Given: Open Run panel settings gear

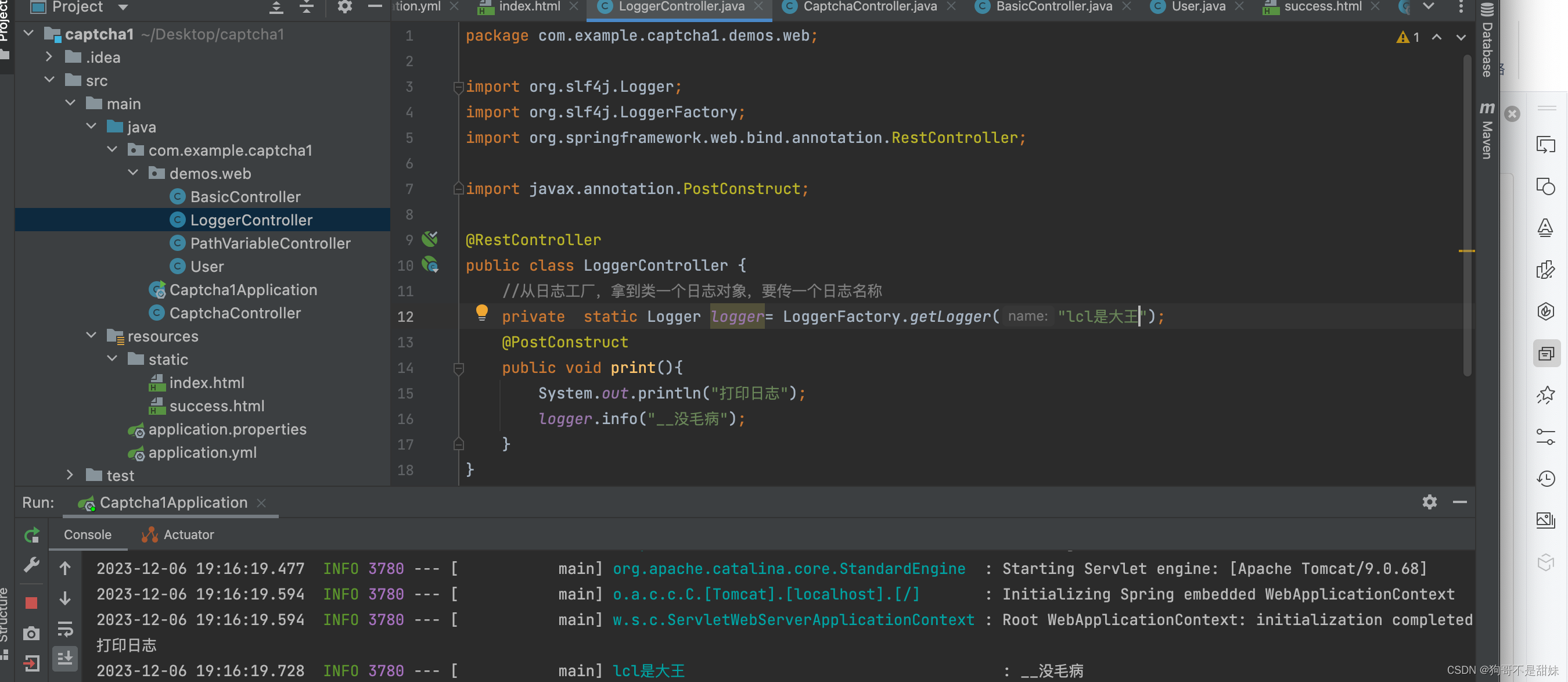Looking at the screenshot, I should coord(1429,502).
